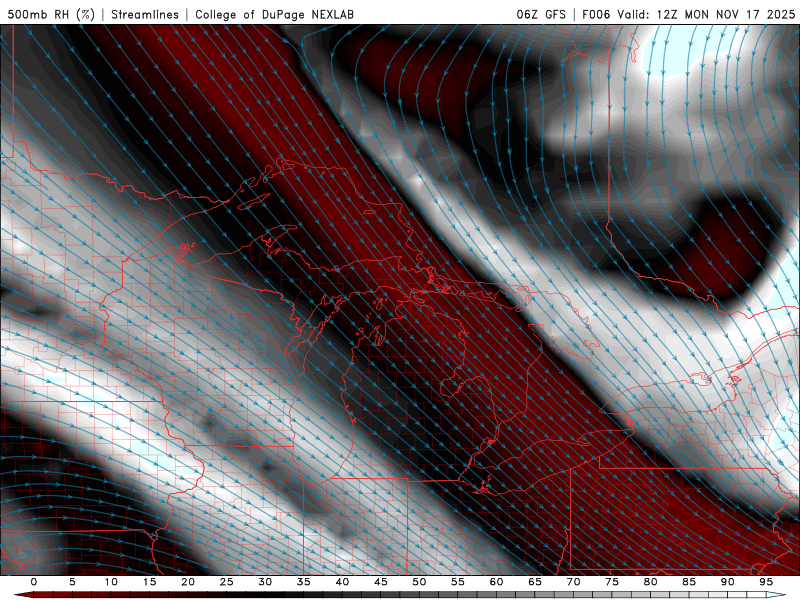Select the "50" legend value

[419, 582]
